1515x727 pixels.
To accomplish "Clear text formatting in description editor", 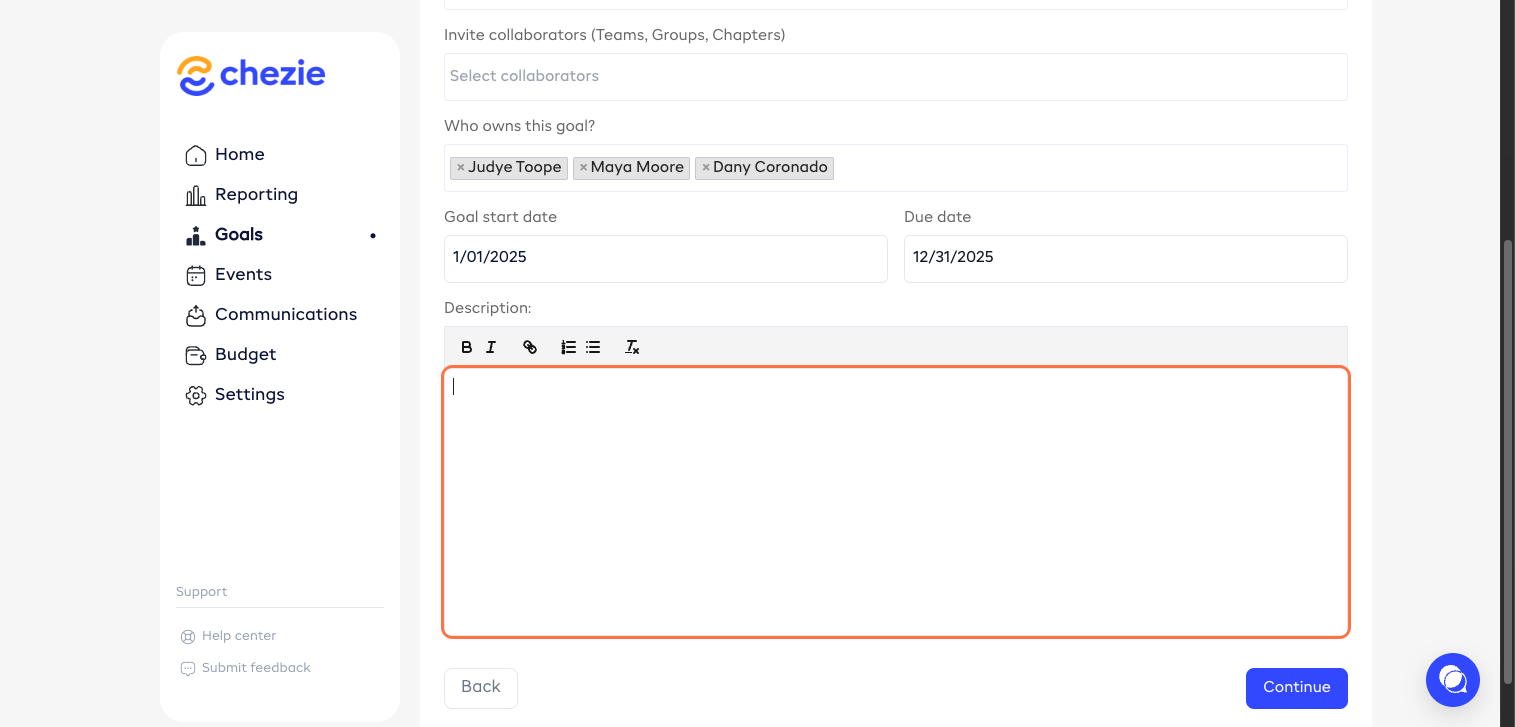I will (632, 347).
